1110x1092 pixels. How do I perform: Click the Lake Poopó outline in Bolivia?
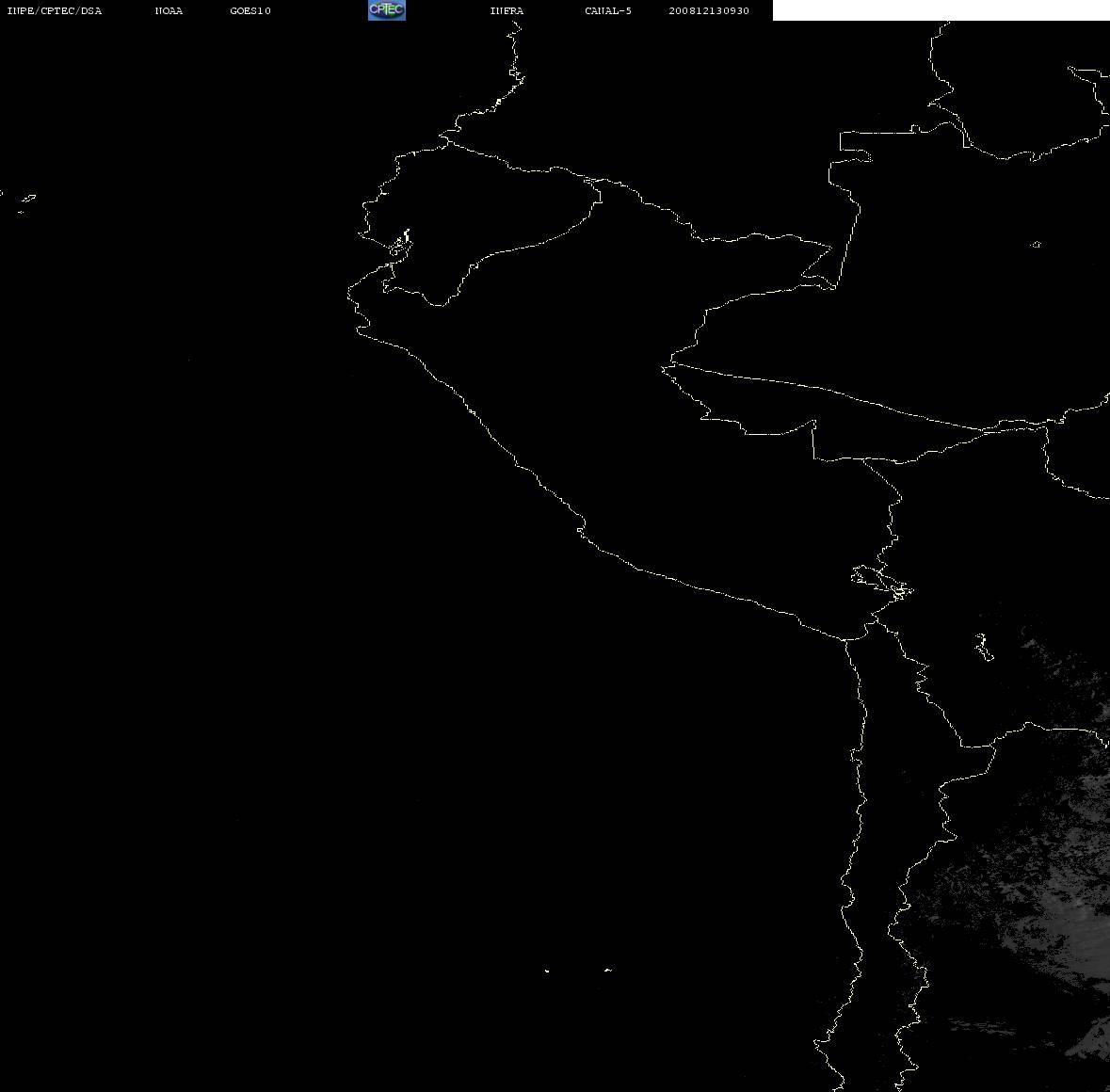coord(983,647)
